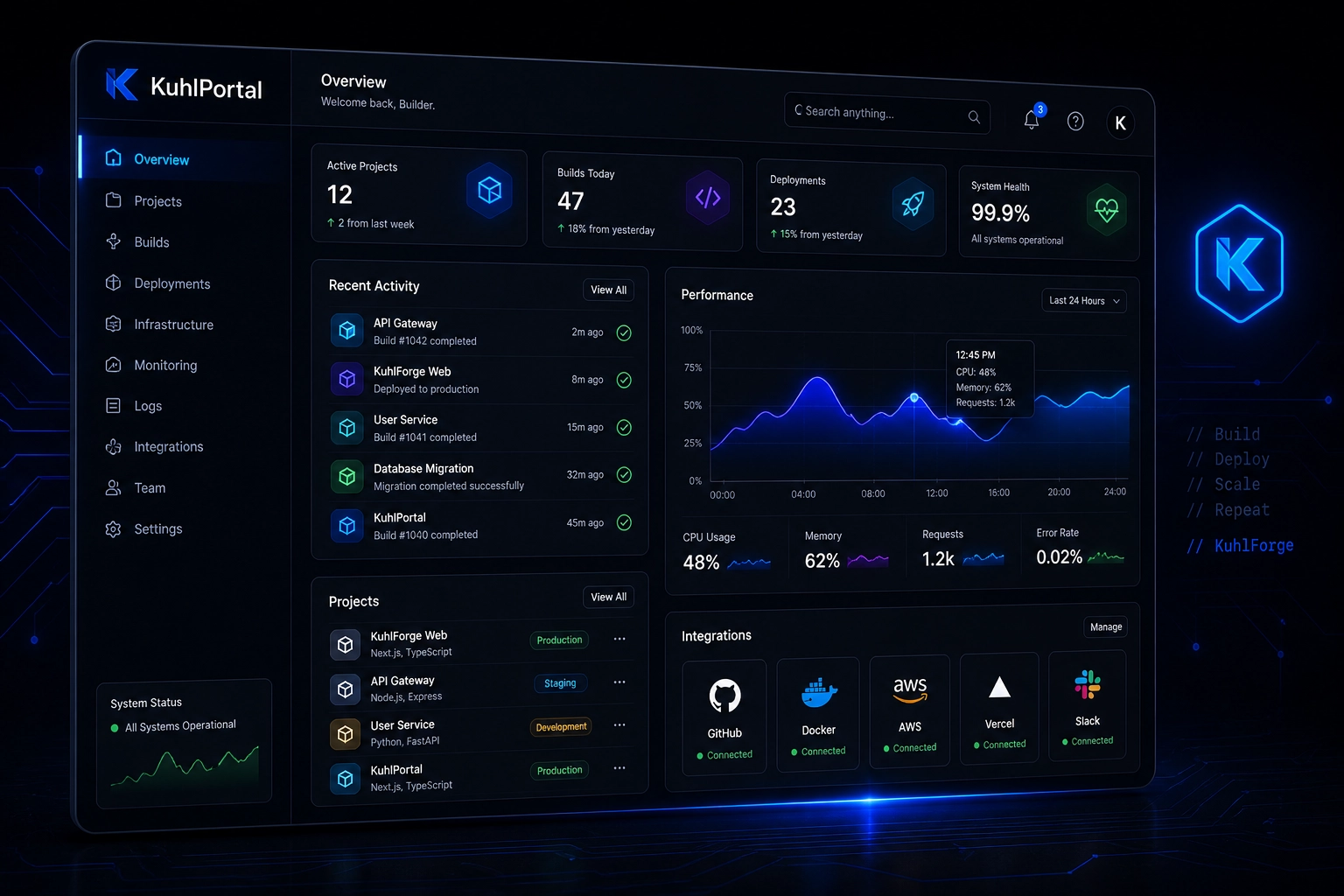Click the System Status sparkline chart
The width and height of the screenshot is (1344, 896).
click(x=185, y=767)
